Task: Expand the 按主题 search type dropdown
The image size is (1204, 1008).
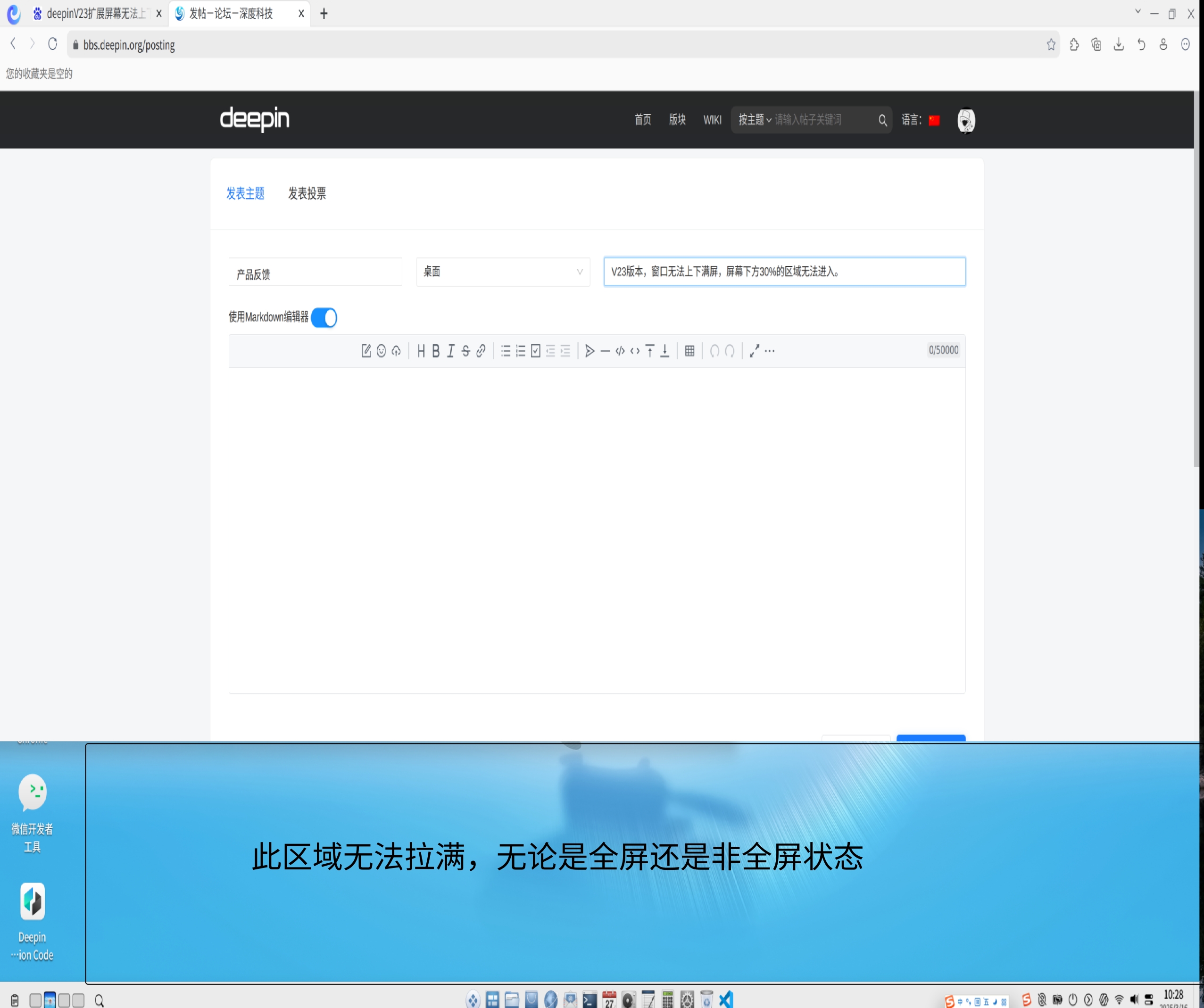Action: 755,120
